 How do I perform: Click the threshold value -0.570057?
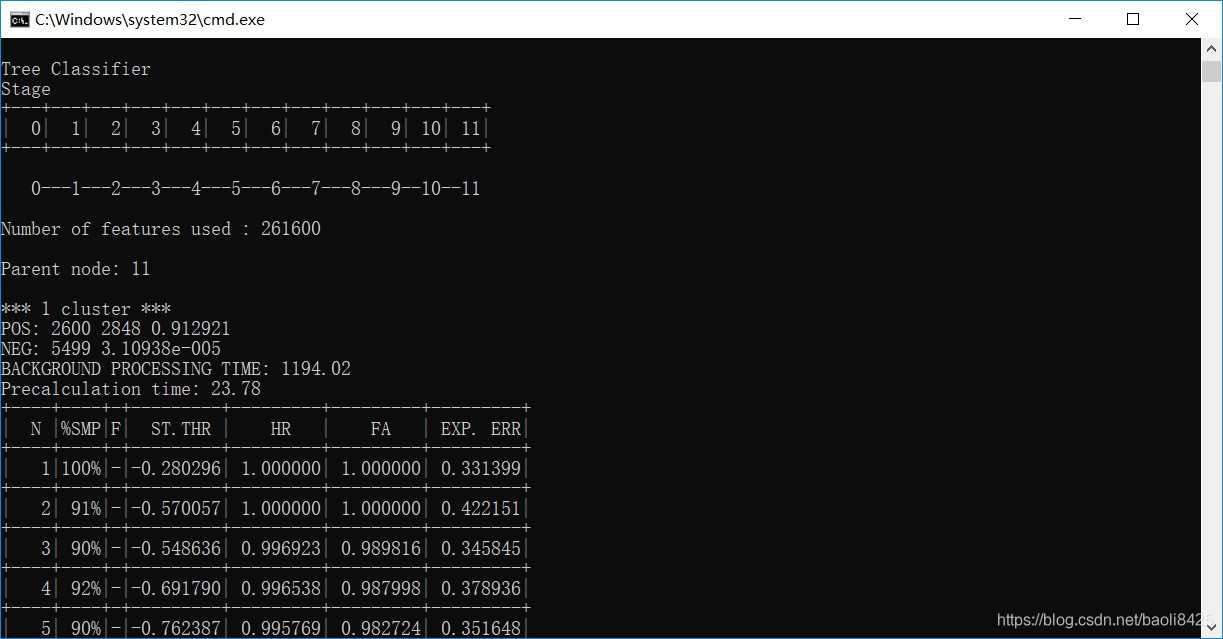point(176,509)
